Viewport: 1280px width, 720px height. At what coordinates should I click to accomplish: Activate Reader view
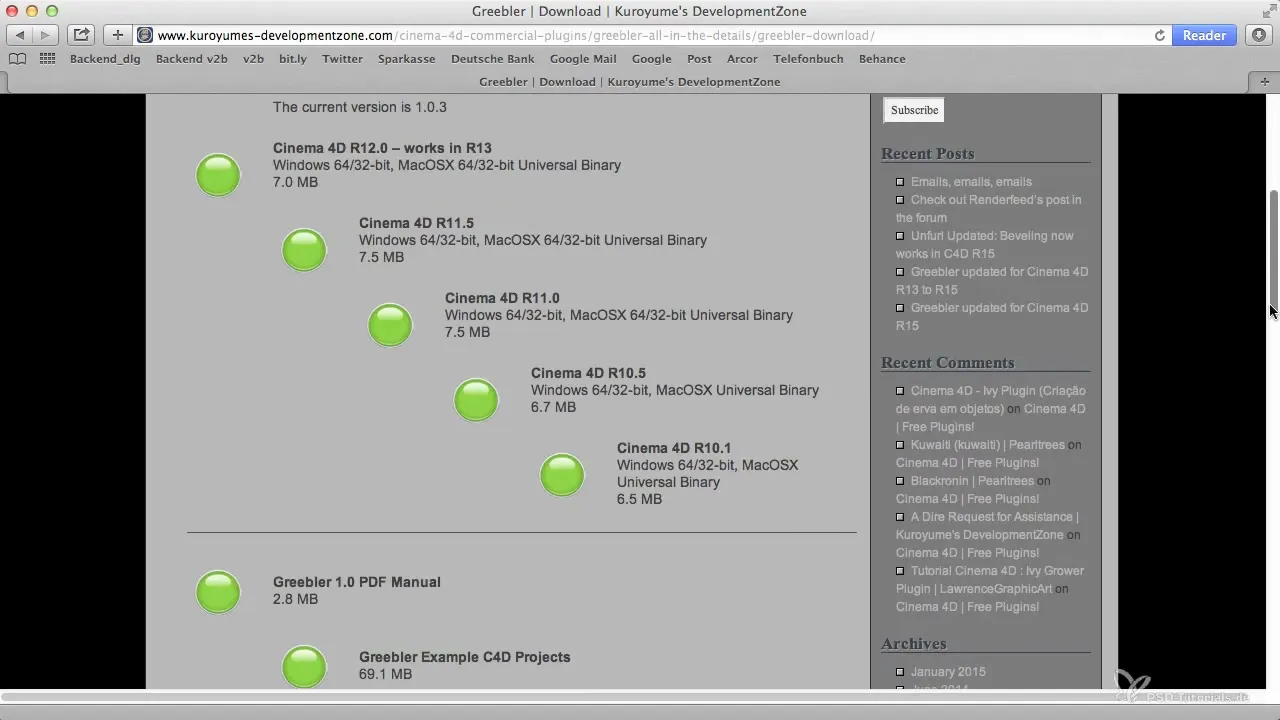1204,35
